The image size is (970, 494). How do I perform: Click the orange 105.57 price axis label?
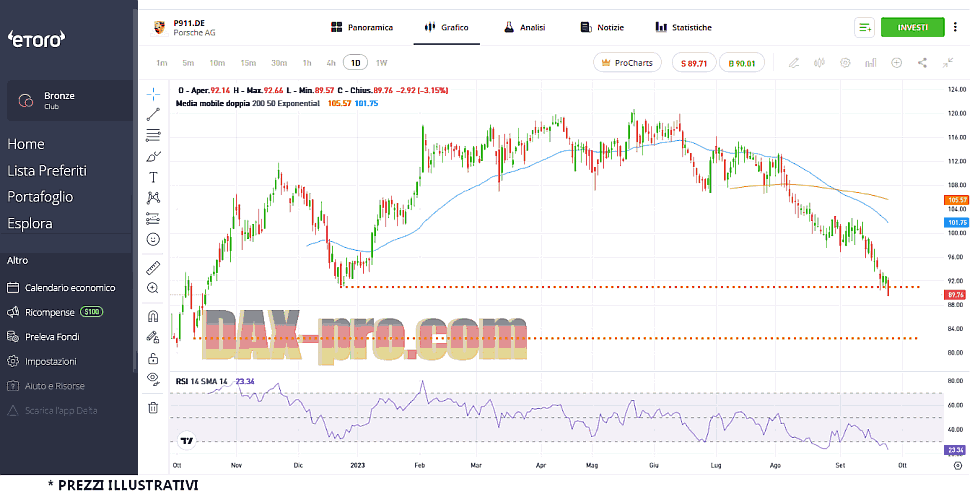point(956,200)
